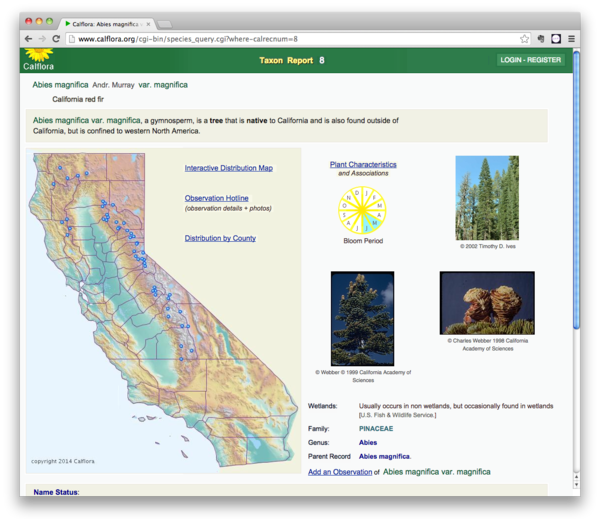Open the Chrome hamburger menu
Viewport: 600px width, 519px height.
tap(571, 39)
